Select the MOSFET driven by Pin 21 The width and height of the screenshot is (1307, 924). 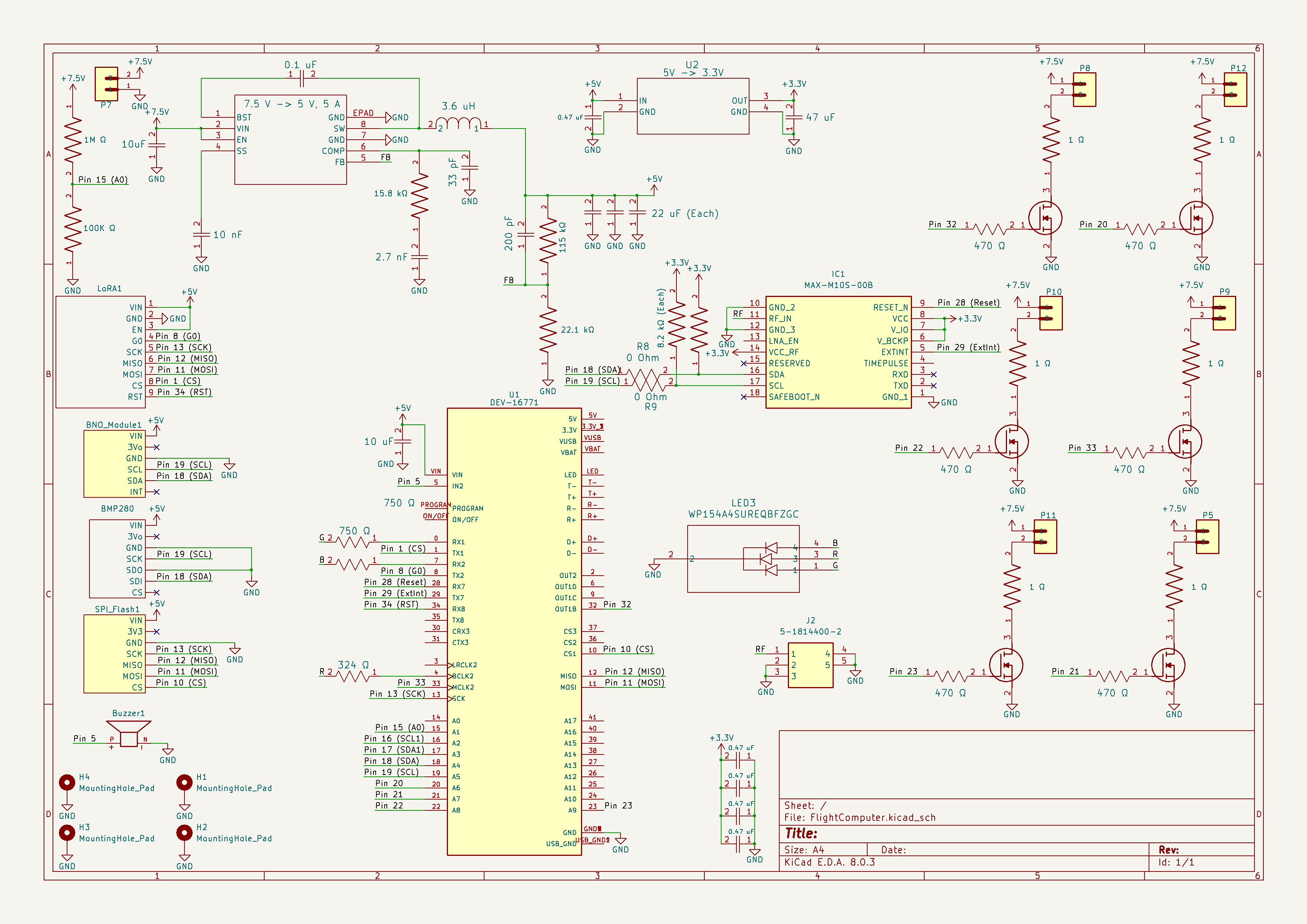tap(1169, 665)
